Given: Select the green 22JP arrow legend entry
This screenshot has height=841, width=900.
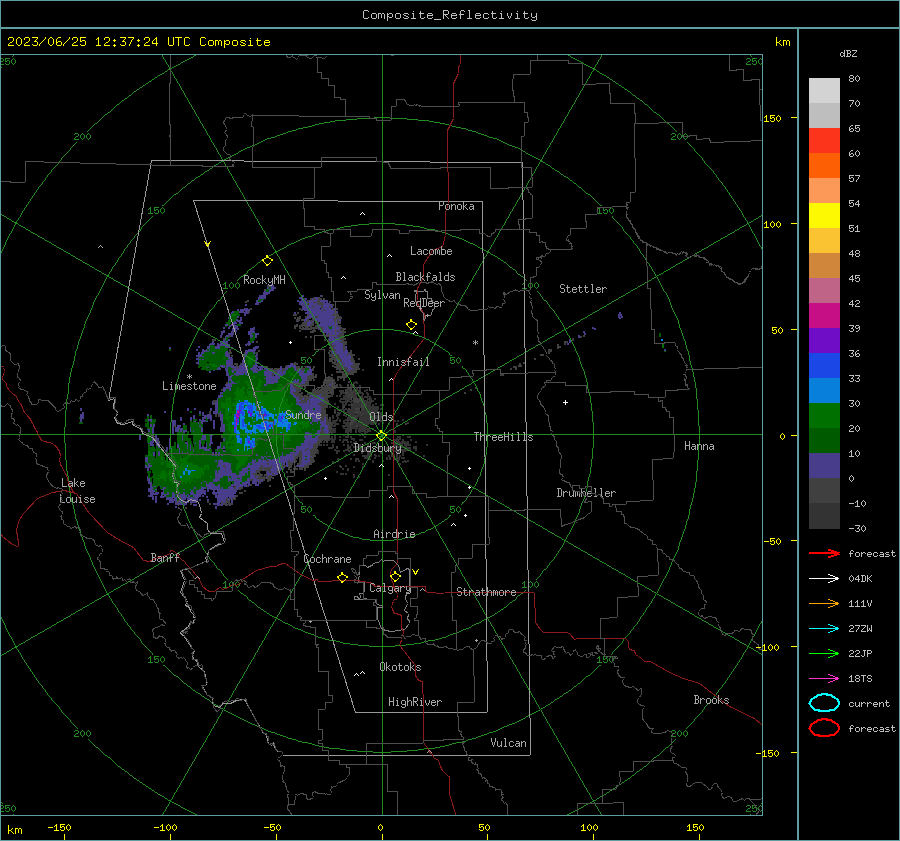Looking at the screenshot, I should click(824, 653).
